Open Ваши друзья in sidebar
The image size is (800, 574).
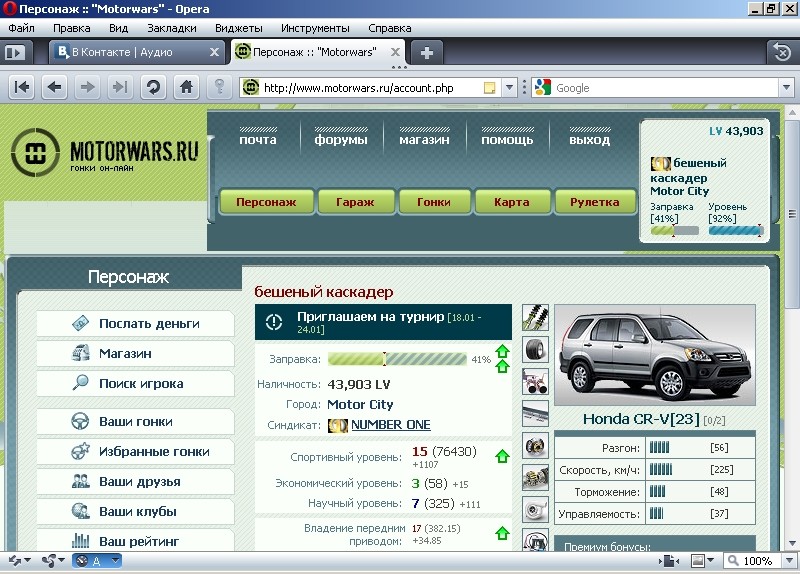coord(136,482)
